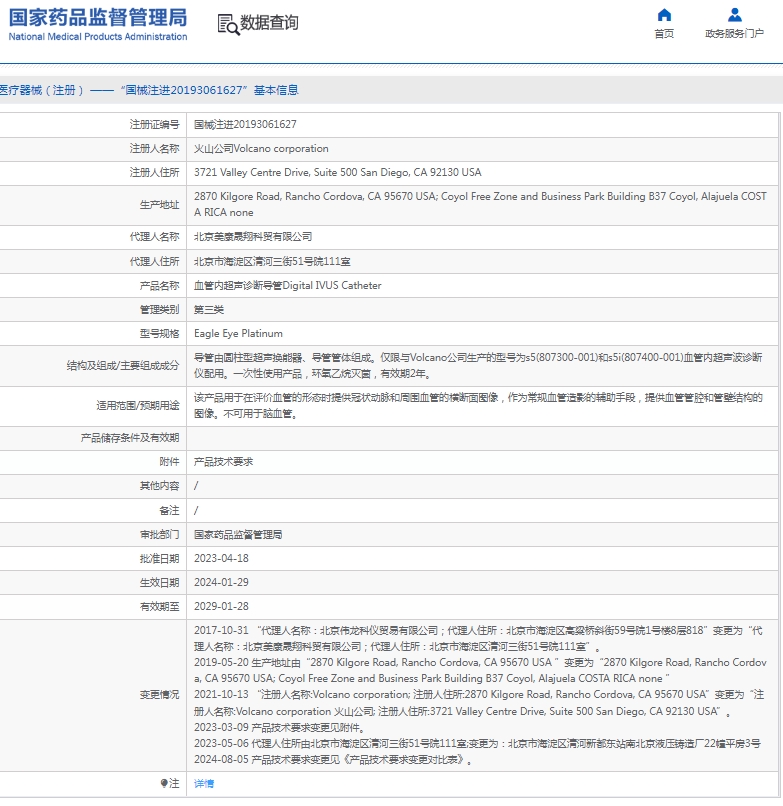783x806 pixels.
Task: Click the 产品储存条件及有效期 label
Action: pos(130,438)
